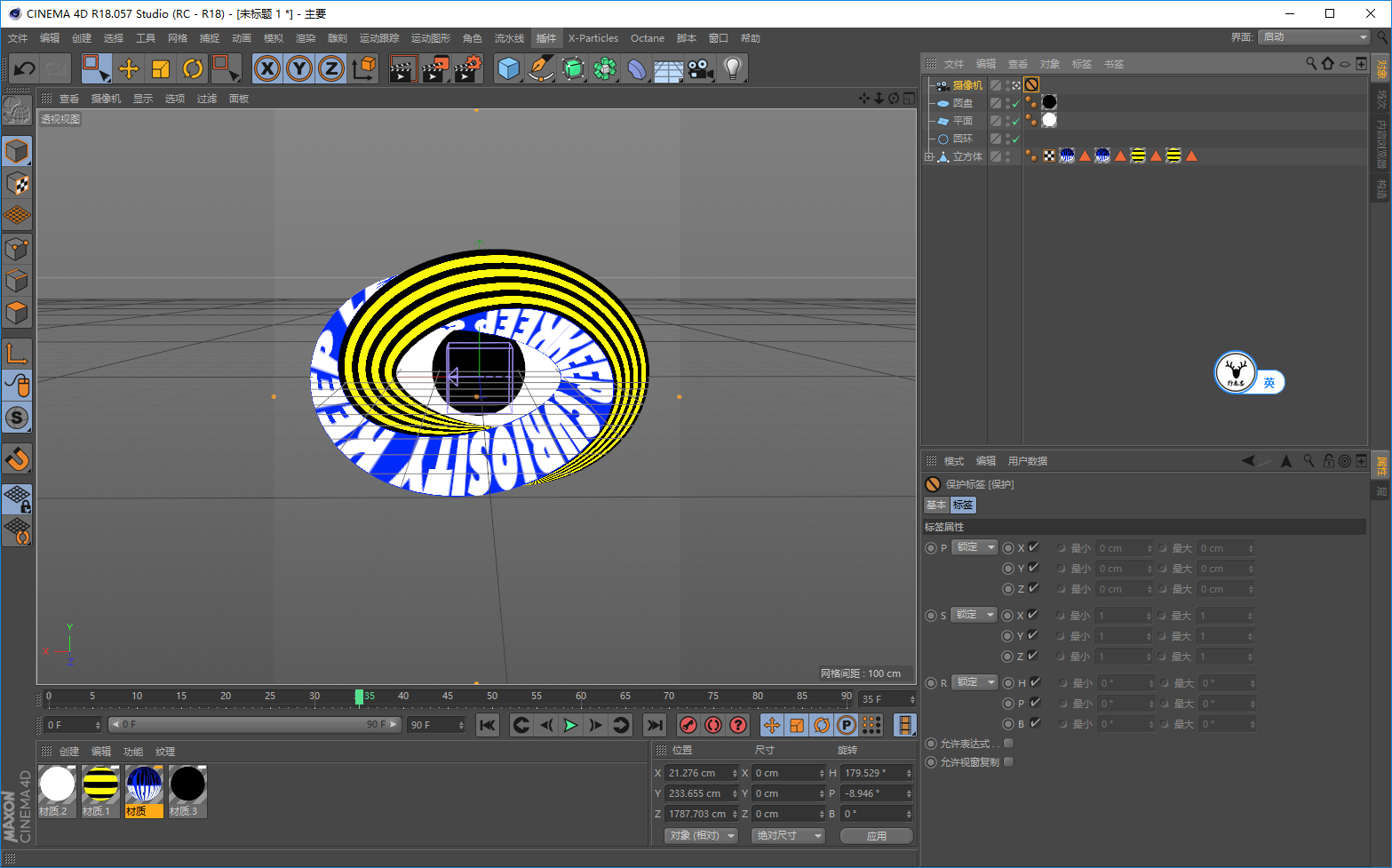Toggle P position X lock checkbox
This screenshot has height=868, width=1392.
[x=1034, y=547]
